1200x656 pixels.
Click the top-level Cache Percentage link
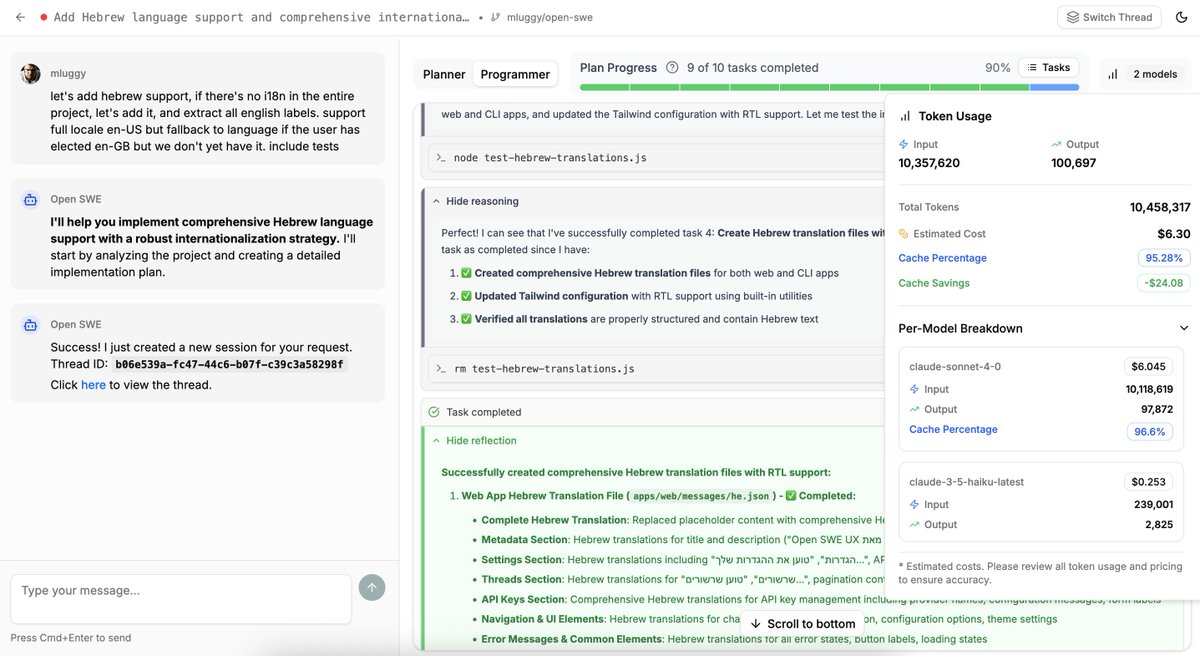(942, 258)
